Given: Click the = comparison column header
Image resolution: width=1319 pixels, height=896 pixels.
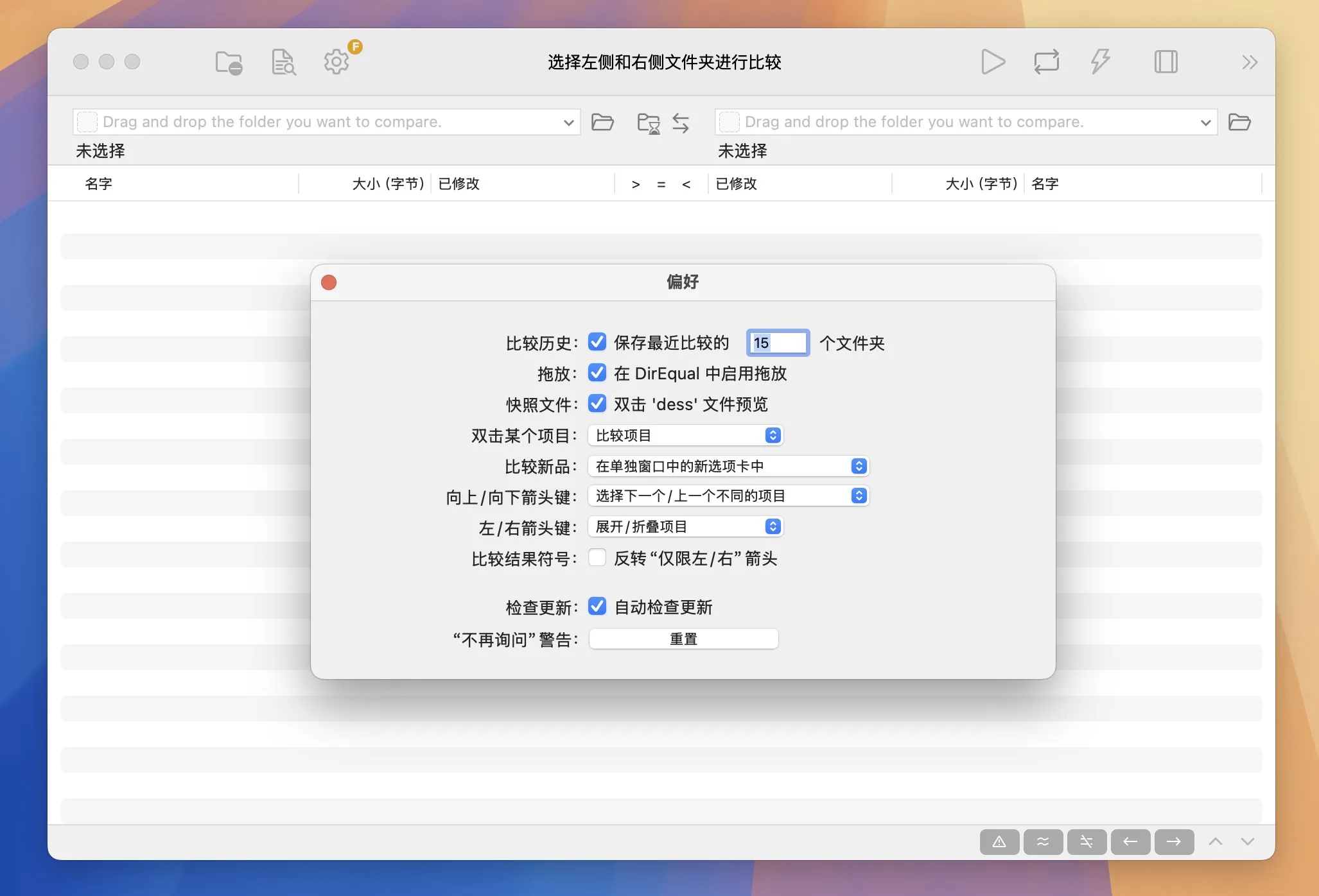Looking at the screenshot, I should coord(661,185).
